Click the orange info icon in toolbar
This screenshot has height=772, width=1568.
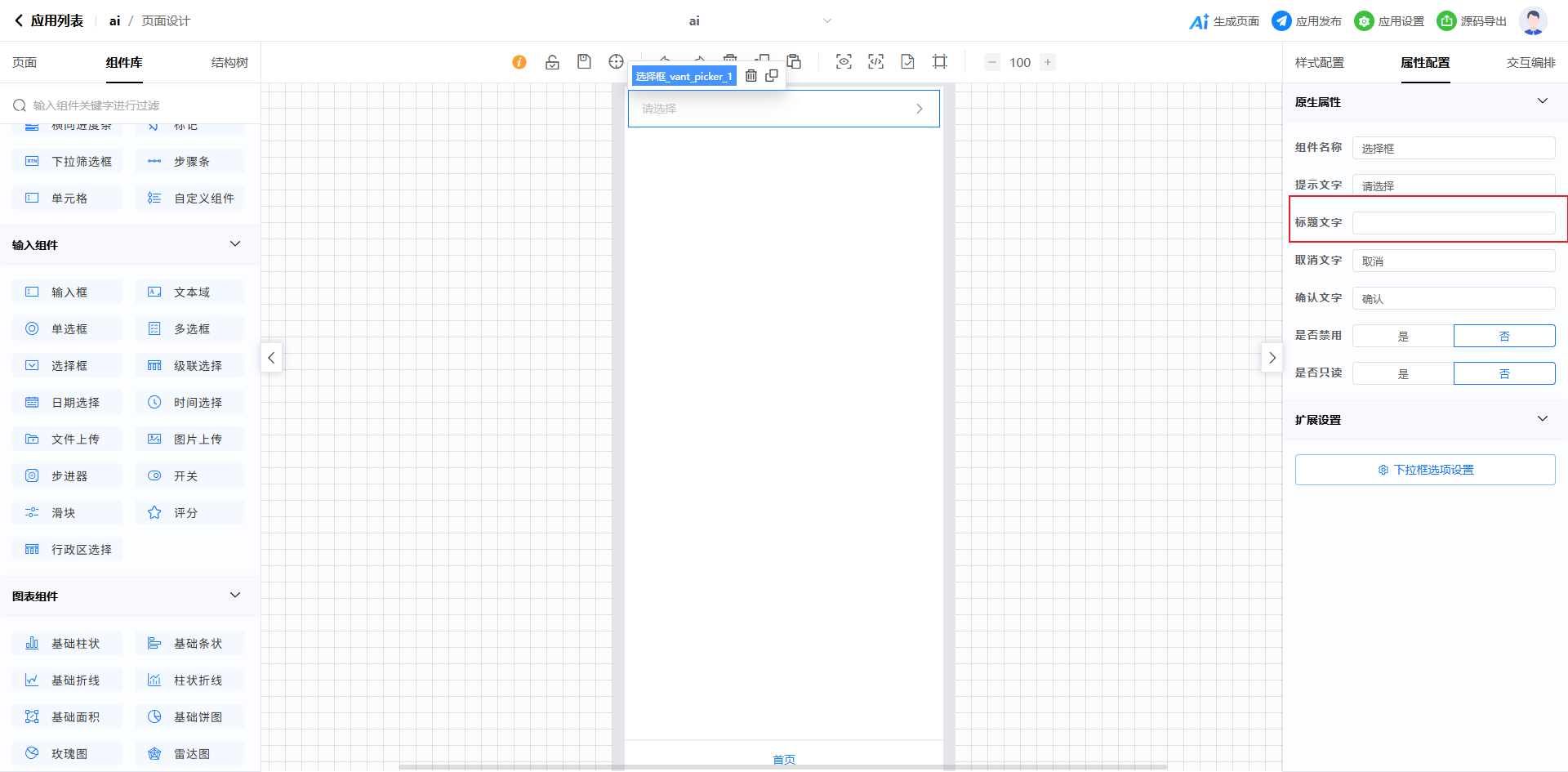(519, 62)
